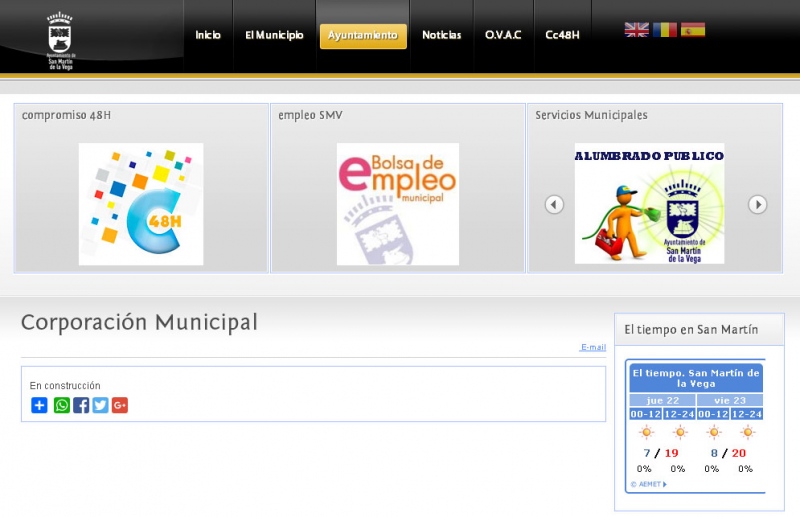Advance to next Servicios Municipales slide
This screenshot has height=517, width=800.
click(758, 204)
